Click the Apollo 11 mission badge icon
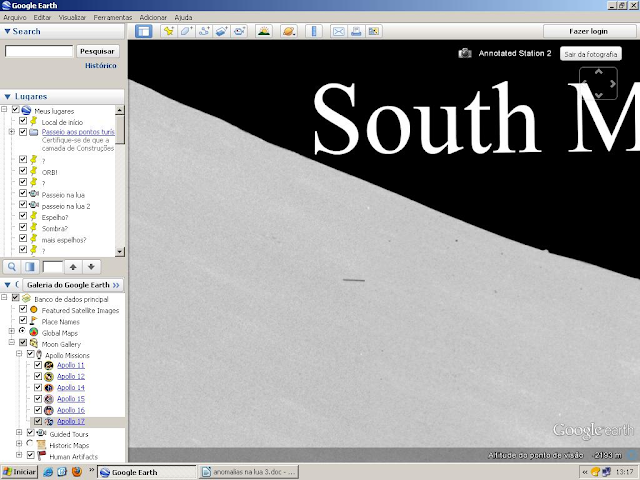 coord(49,365)
